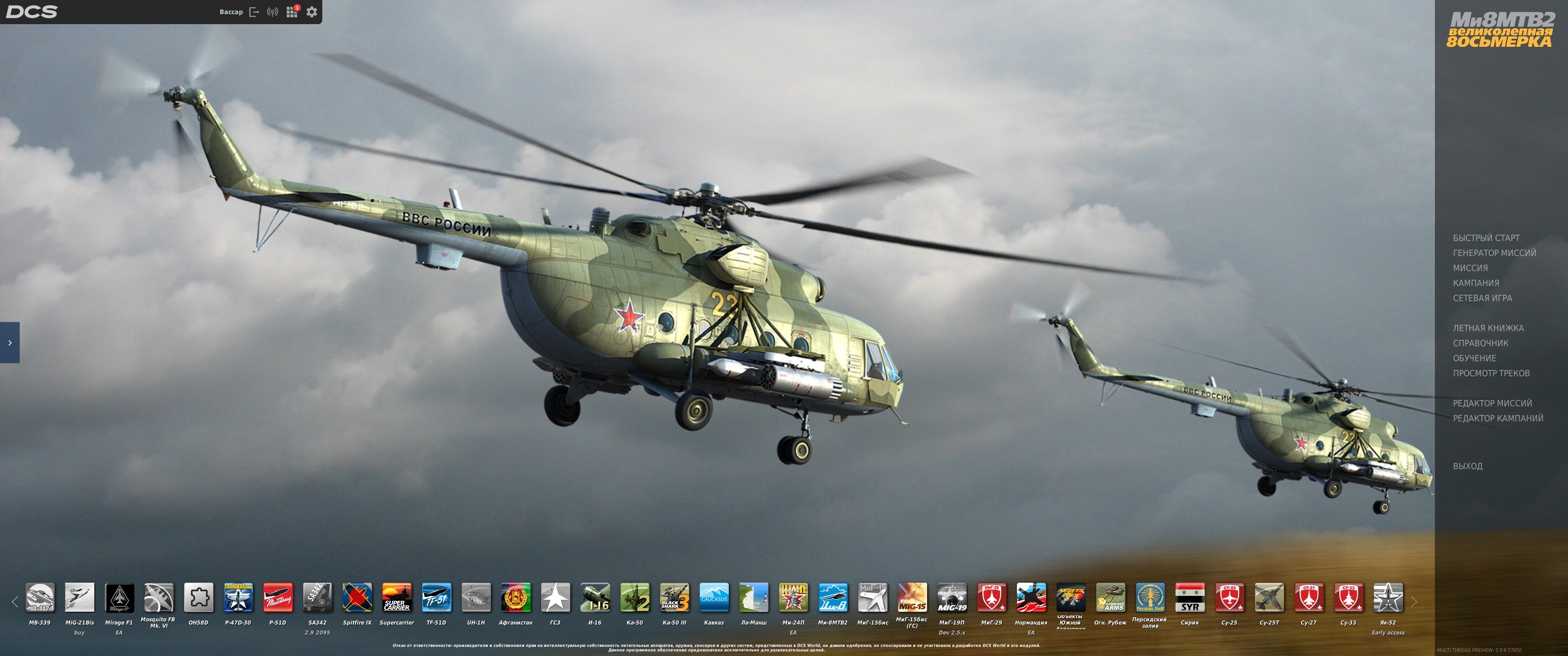1568x656 pixels.
Task: Select the Ла-Манш map icon
Action: point(753,597)
